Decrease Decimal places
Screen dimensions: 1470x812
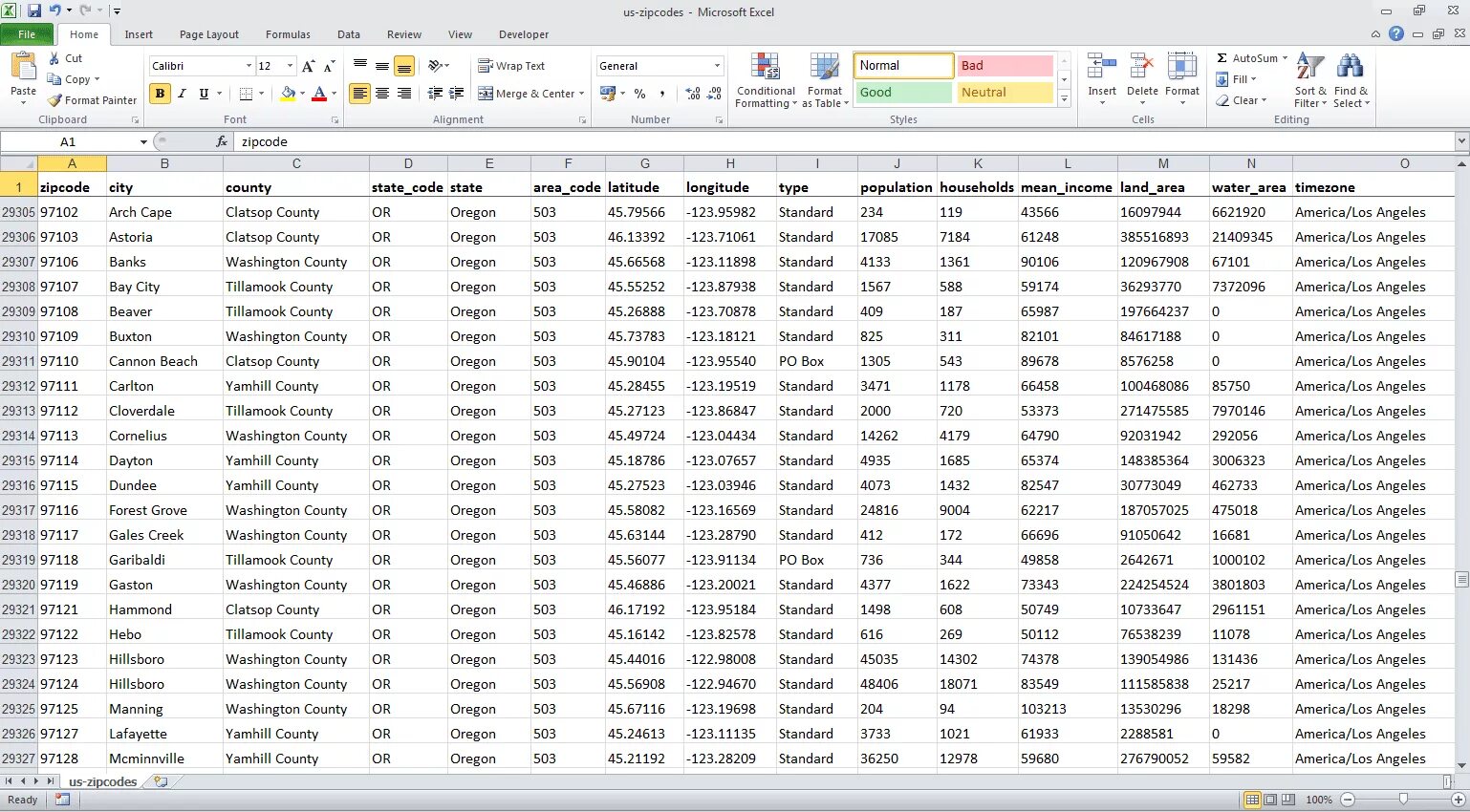click(715, 94)
